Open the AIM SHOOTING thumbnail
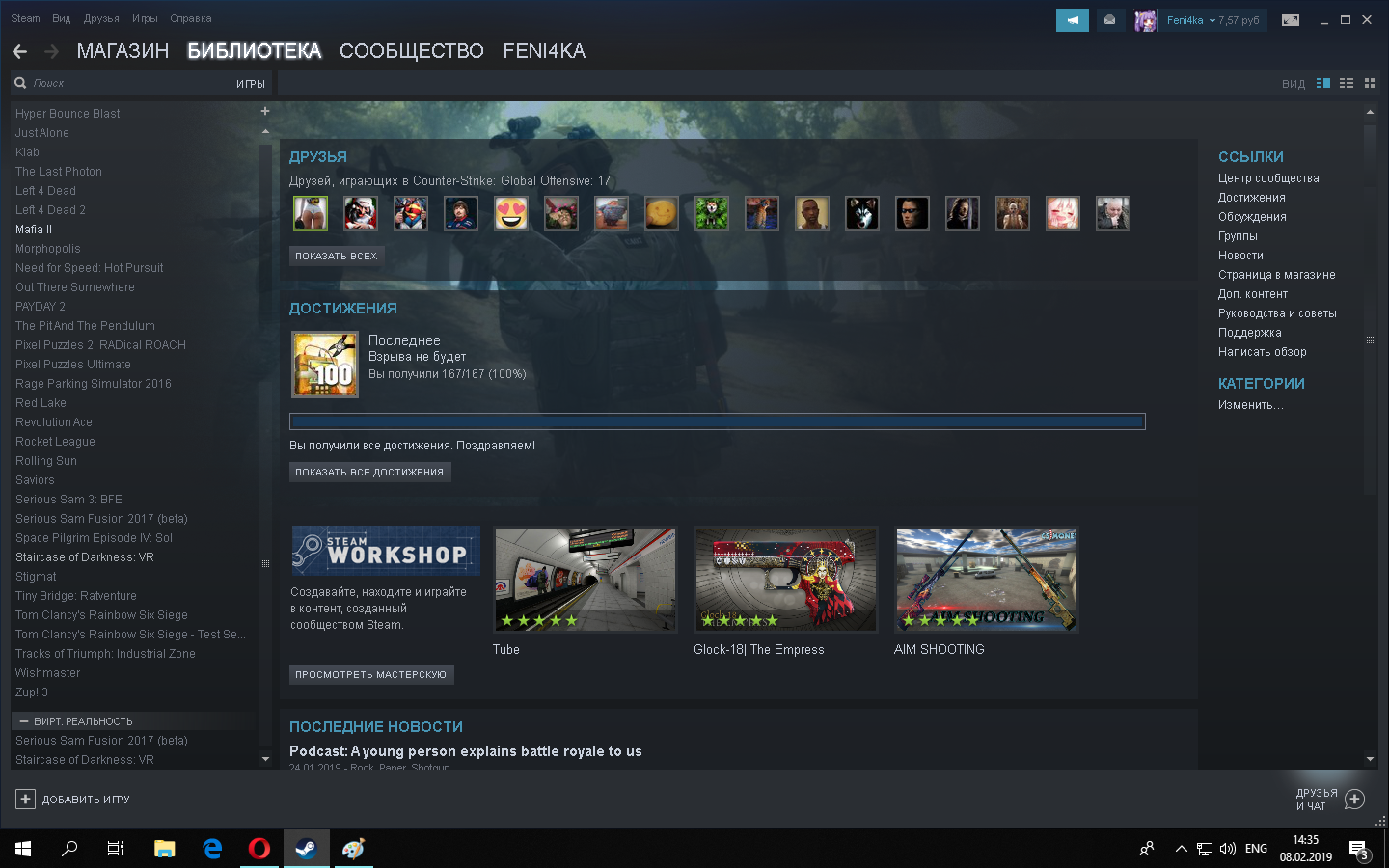 (987, 579)
